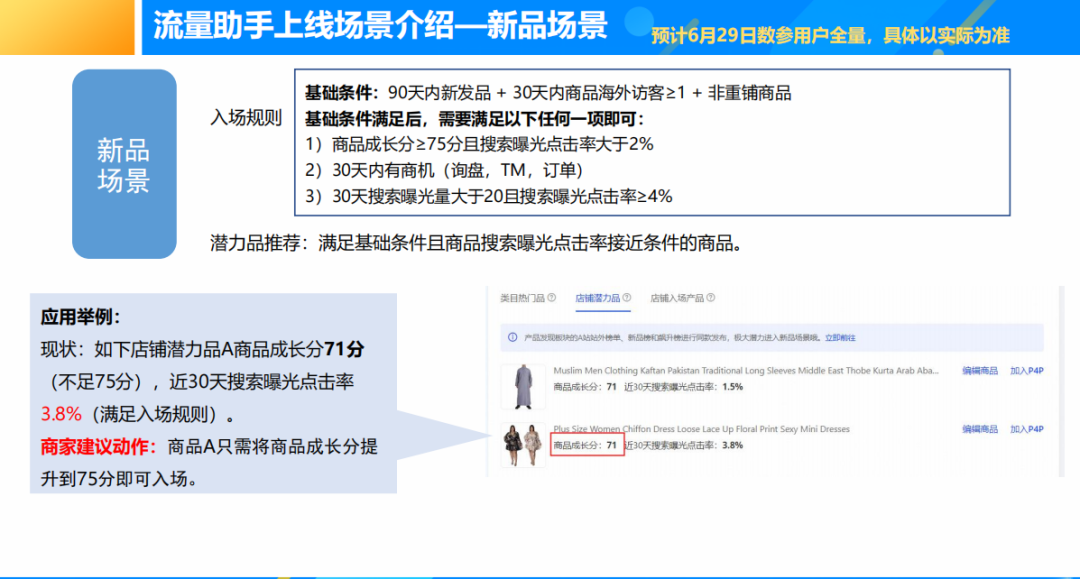Click 加入P4P for the Kaftan Thobe item
This screenshot has width=1080, height=579.
pyautogui.click(x=1025, y=370)
